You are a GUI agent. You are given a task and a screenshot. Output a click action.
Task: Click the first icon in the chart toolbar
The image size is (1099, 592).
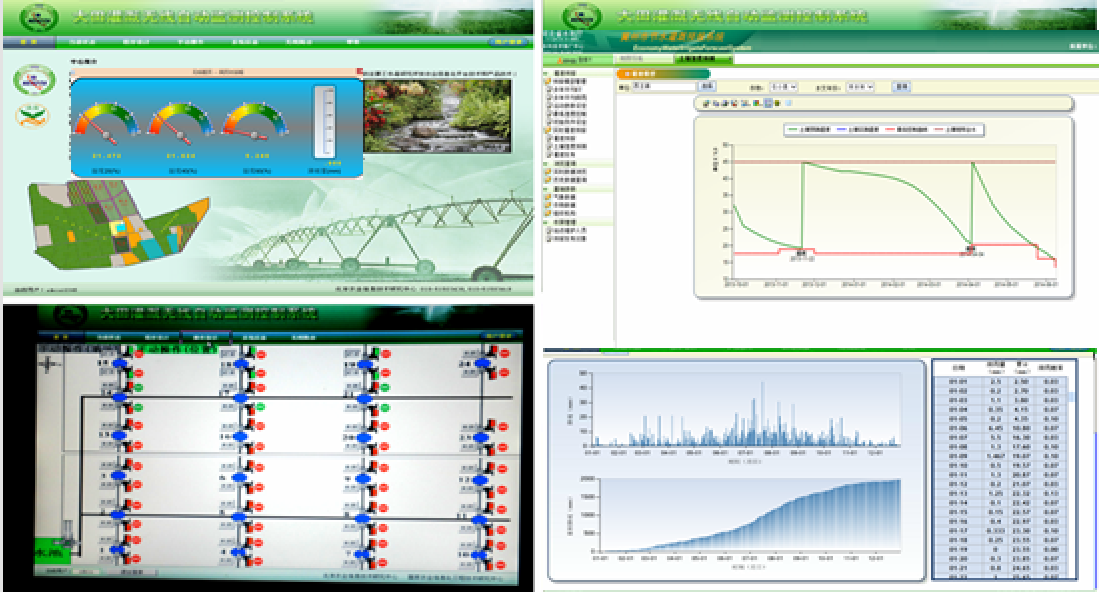click(x=706, y=103)
